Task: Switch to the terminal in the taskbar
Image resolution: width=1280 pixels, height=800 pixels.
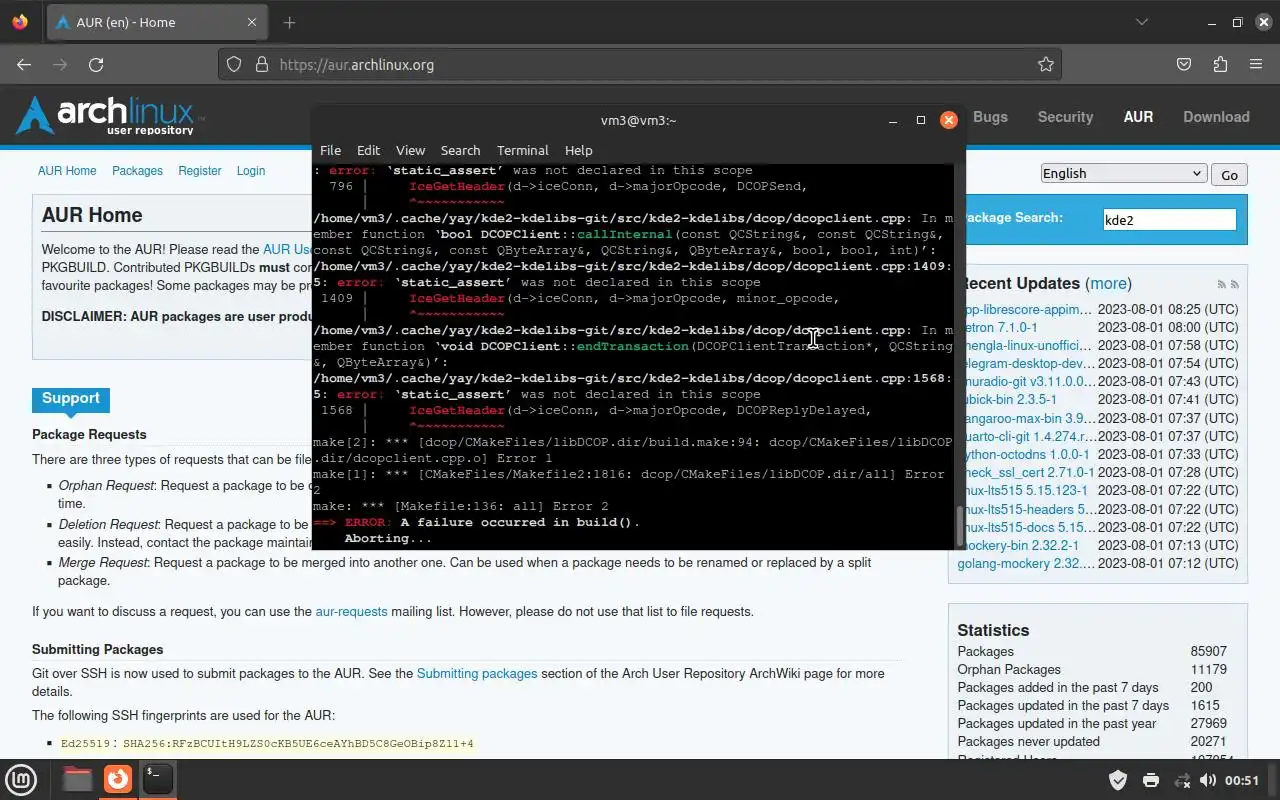Action: (x=157, y=778)
